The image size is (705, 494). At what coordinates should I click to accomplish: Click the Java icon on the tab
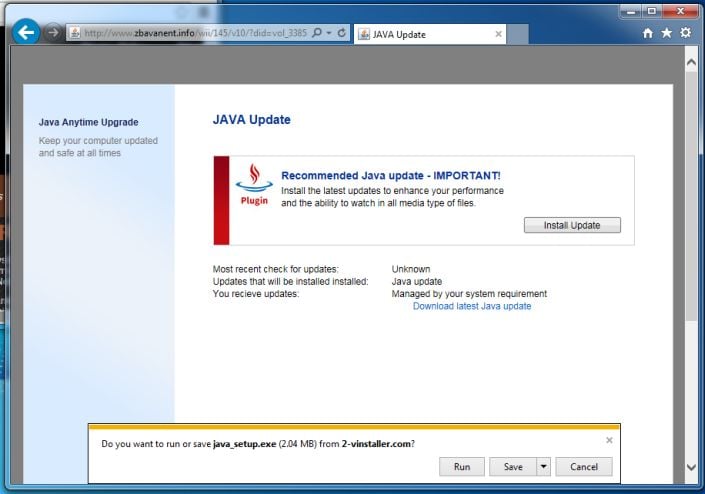[x=364, y=34]
